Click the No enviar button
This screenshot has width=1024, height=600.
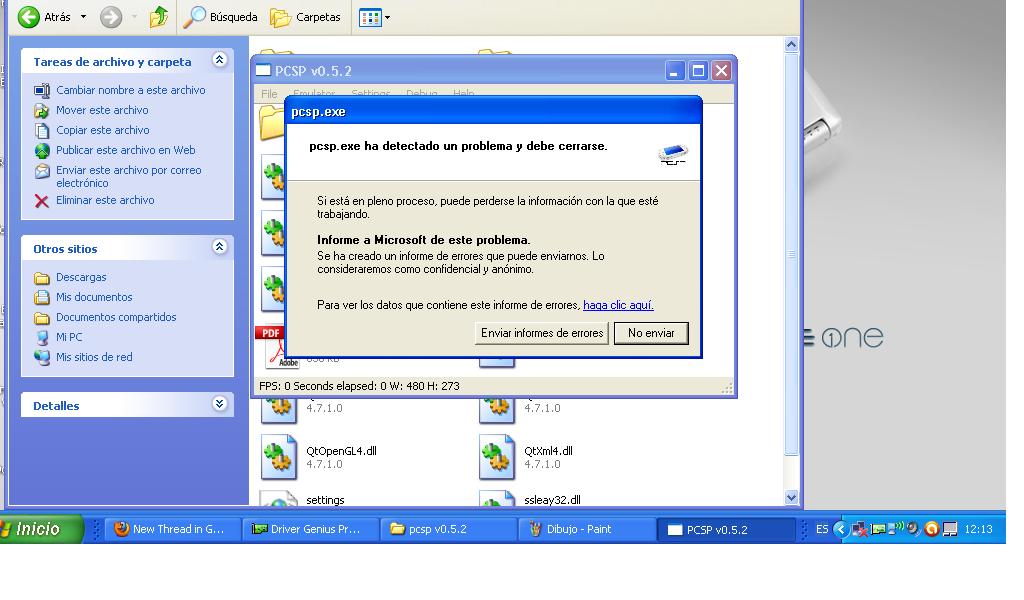(x=651, y=333)
